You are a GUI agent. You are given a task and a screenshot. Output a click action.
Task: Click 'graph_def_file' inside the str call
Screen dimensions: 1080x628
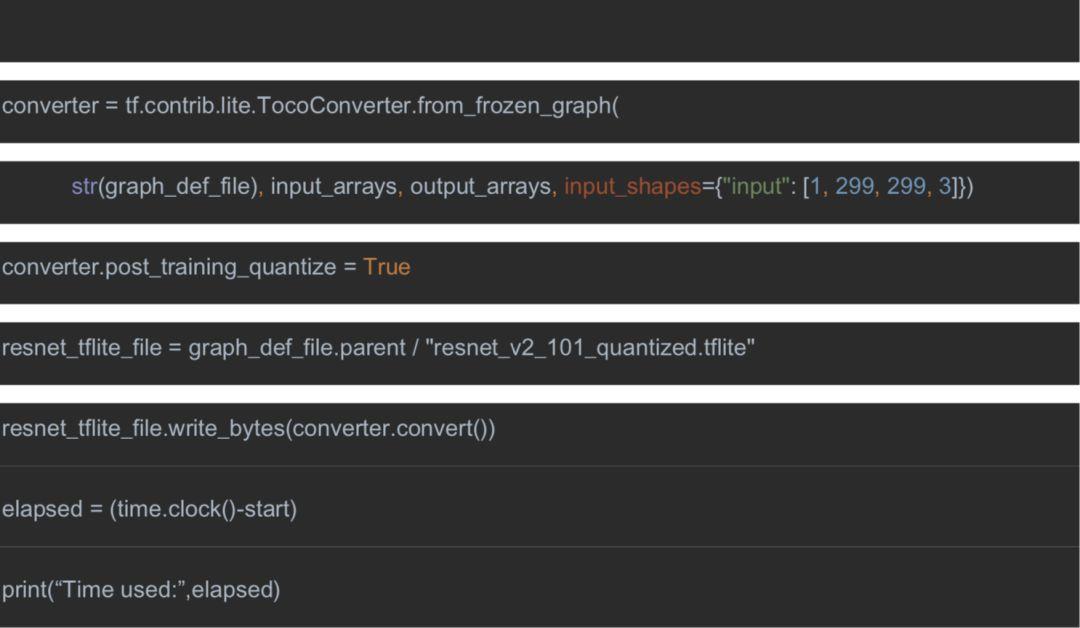(x=176, y=187)
